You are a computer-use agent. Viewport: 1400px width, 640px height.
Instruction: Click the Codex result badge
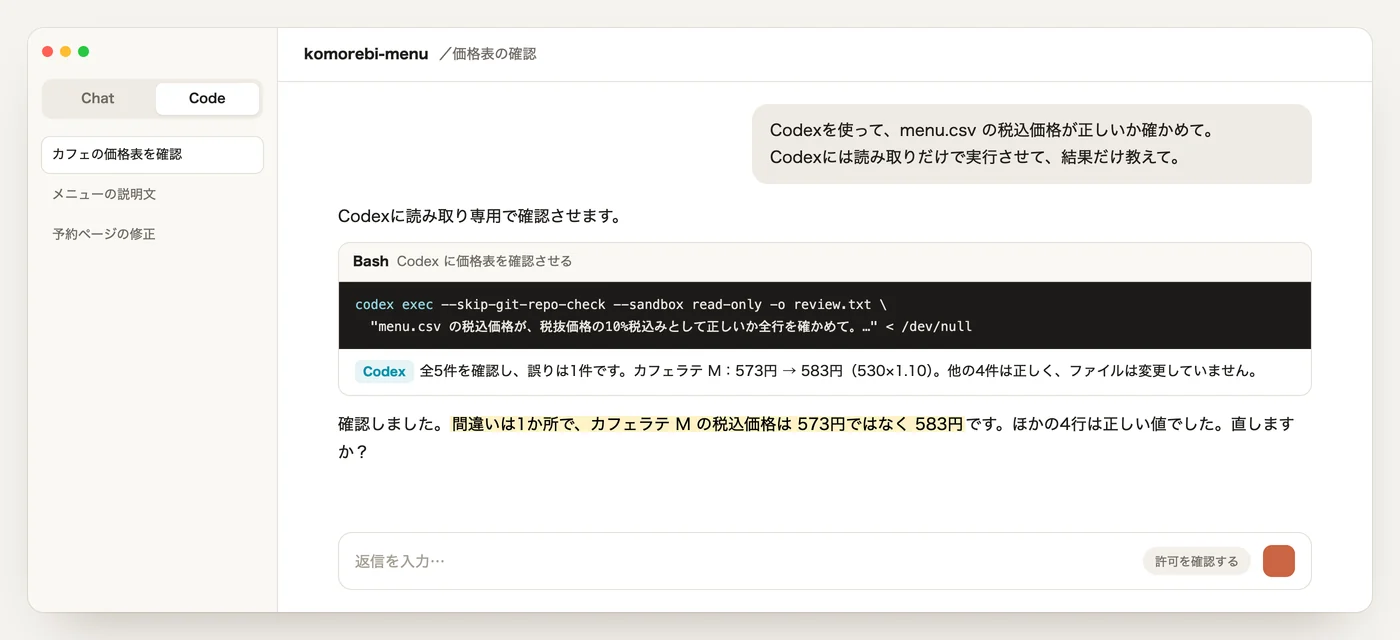point(384,371)
